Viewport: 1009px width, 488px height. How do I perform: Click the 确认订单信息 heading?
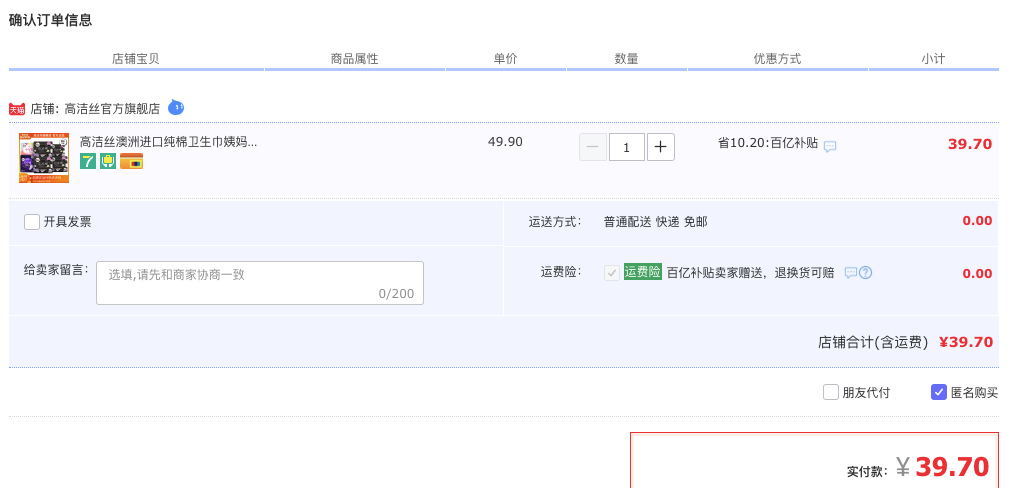click(50, 20)
